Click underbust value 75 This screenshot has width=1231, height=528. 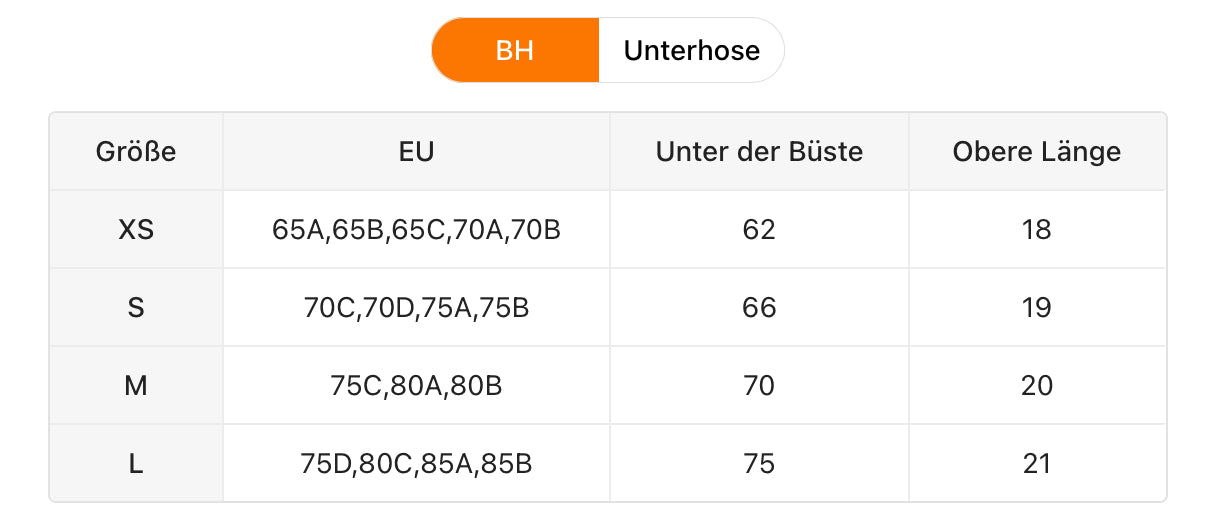[759, 464]
